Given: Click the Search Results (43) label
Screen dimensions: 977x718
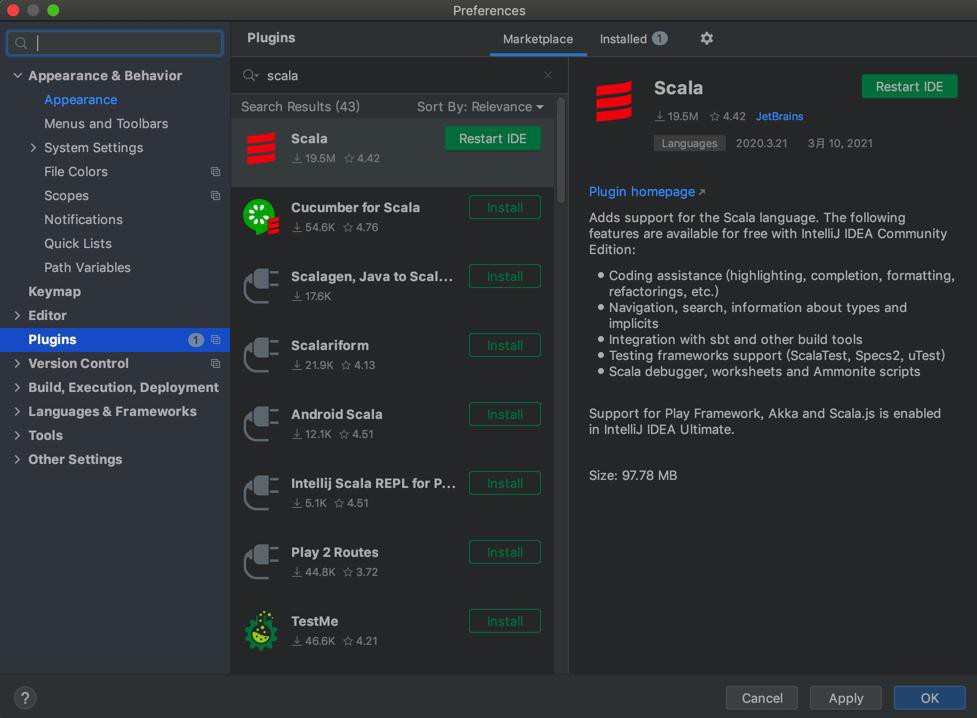Looking at the screenshot, I should tap(300, 107).
